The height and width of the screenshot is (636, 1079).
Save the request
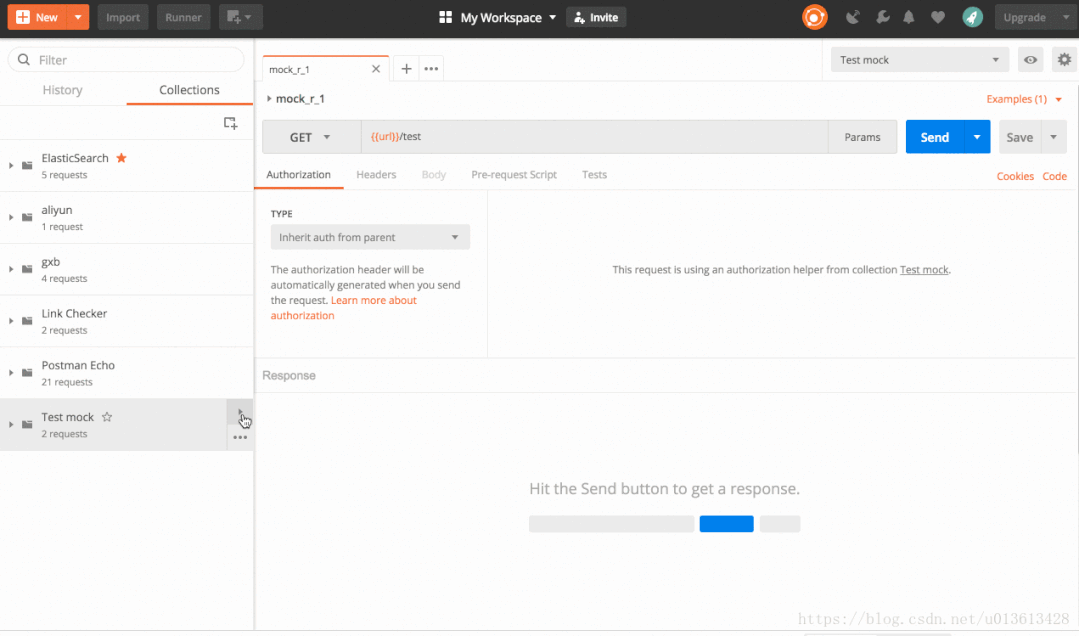[x=1020, y=137]
